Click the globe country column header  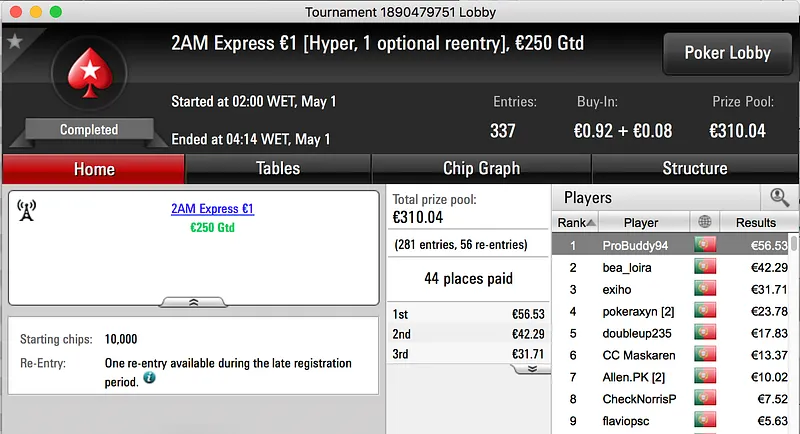[x=704, y=222]
